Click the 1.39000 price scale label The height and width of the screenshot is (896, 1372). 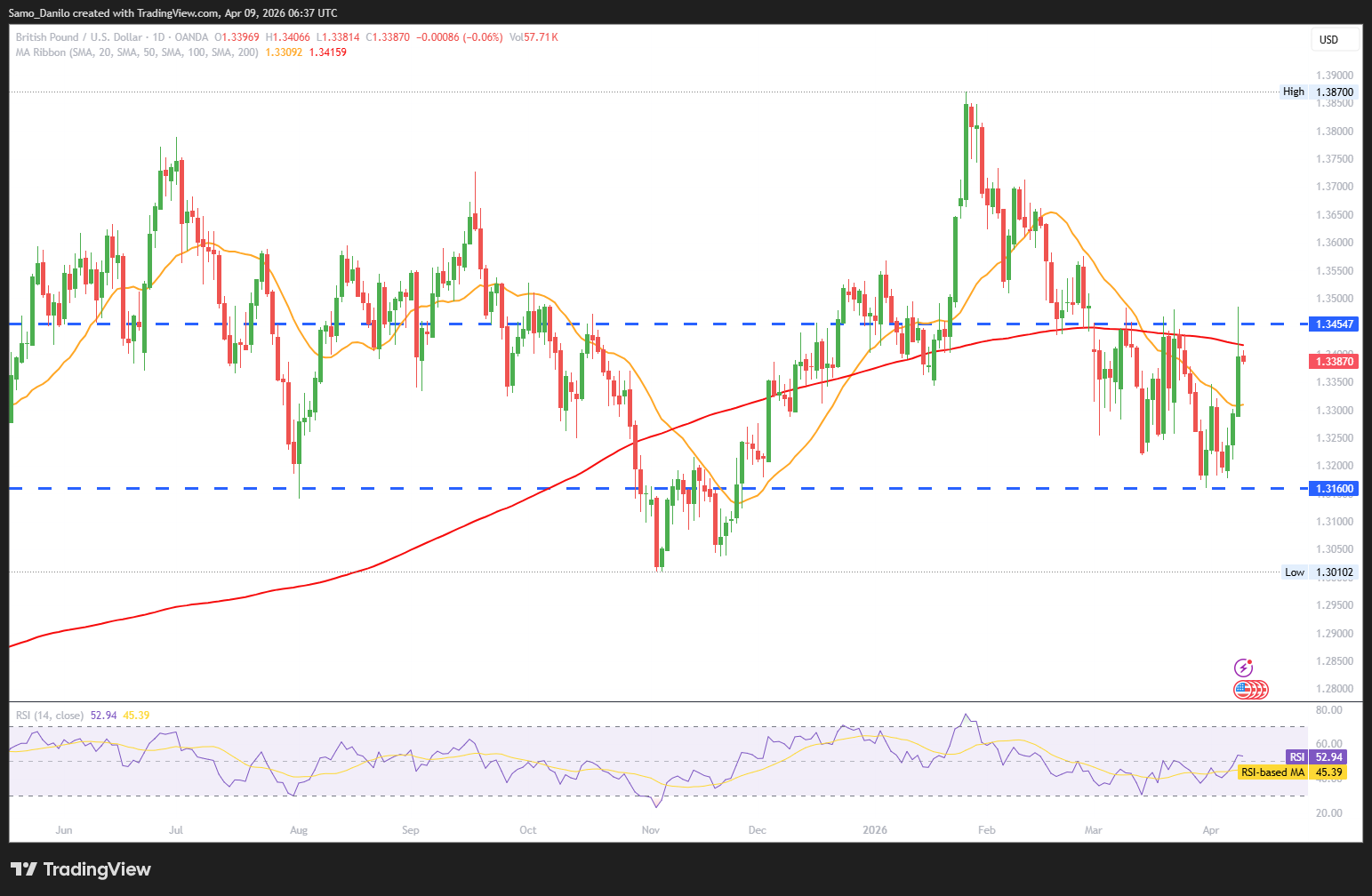click(x=1334, y=76)
